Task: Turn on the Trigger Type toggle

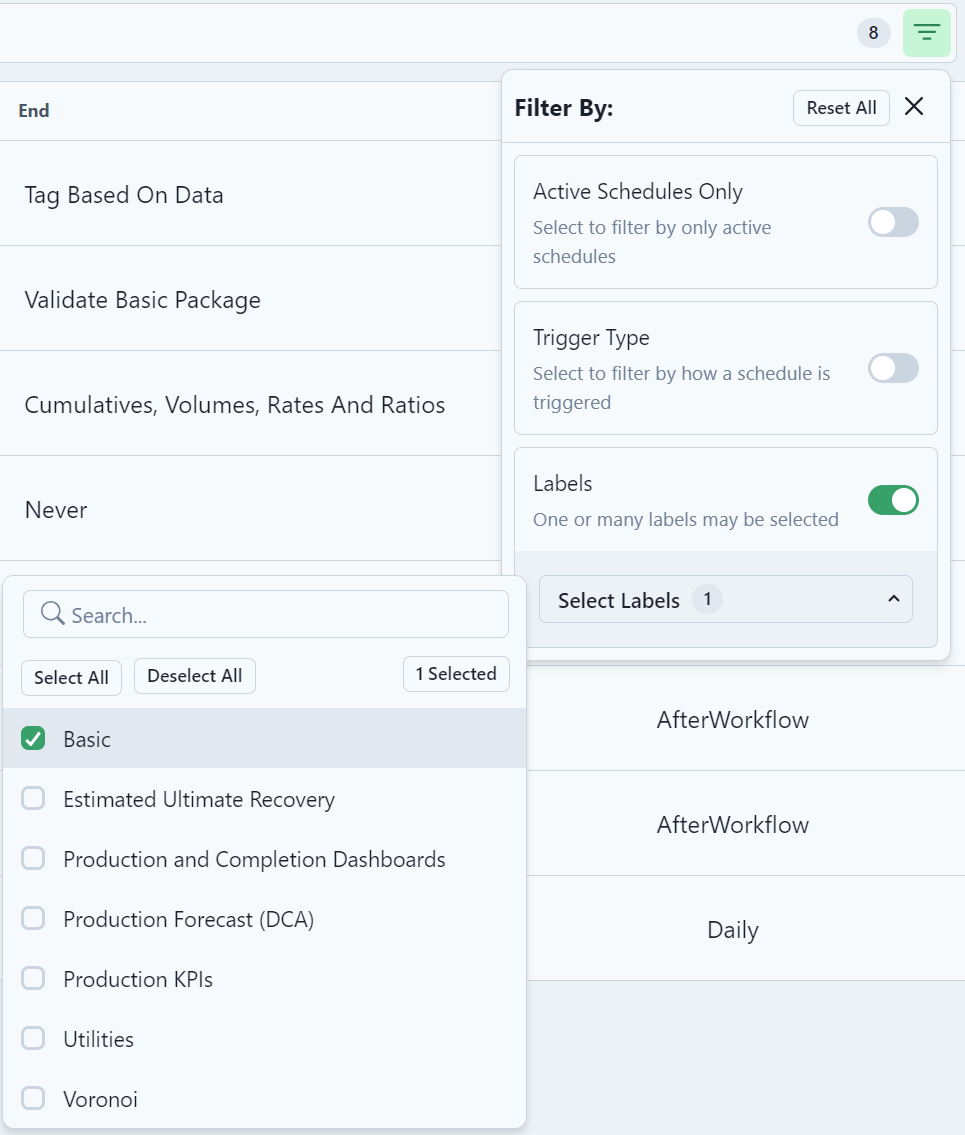Action: [892, 368]
